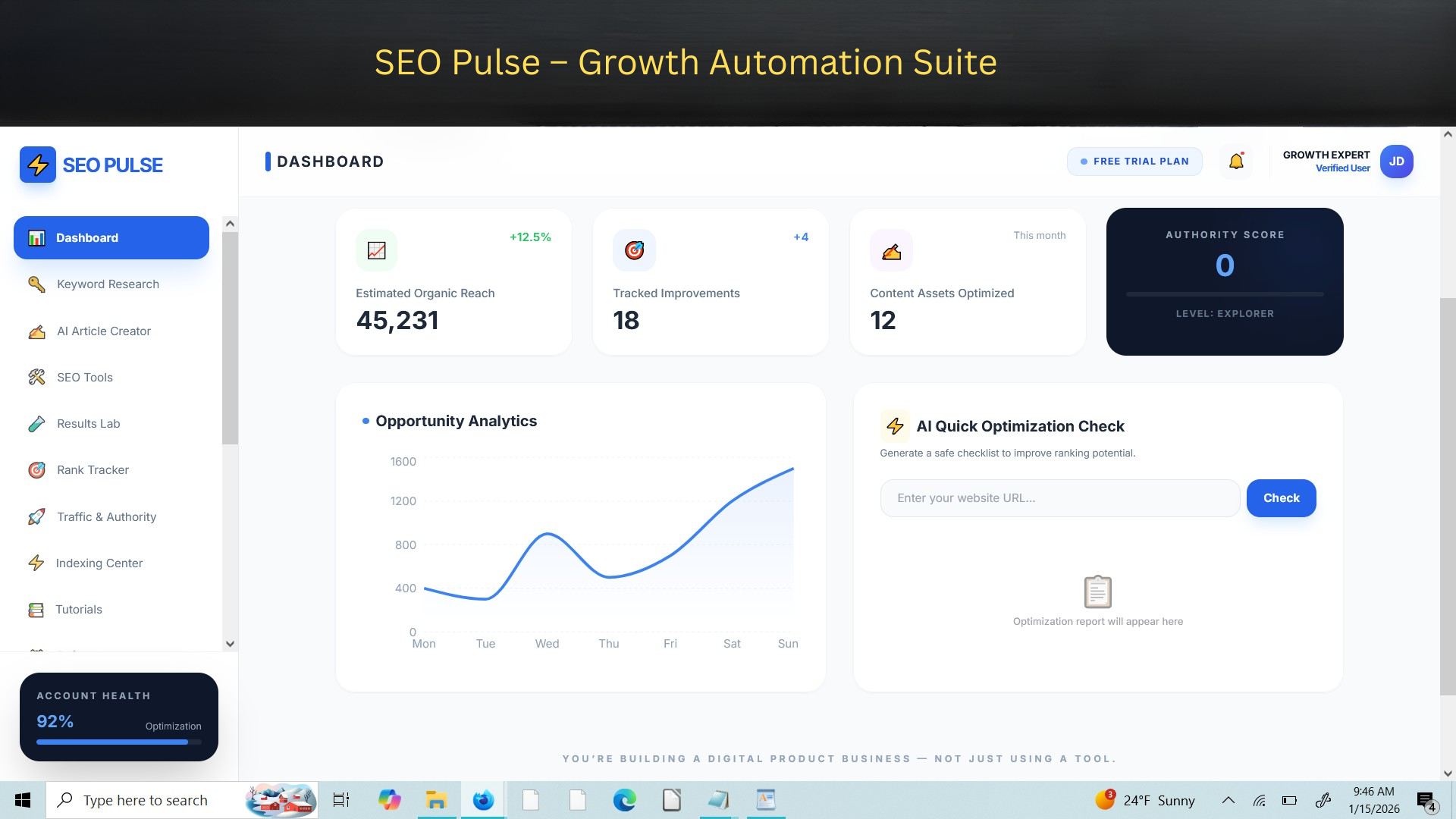Click the website URL input field
The width and height of the screenshot is (1456, 819).
click(1059, 497)
